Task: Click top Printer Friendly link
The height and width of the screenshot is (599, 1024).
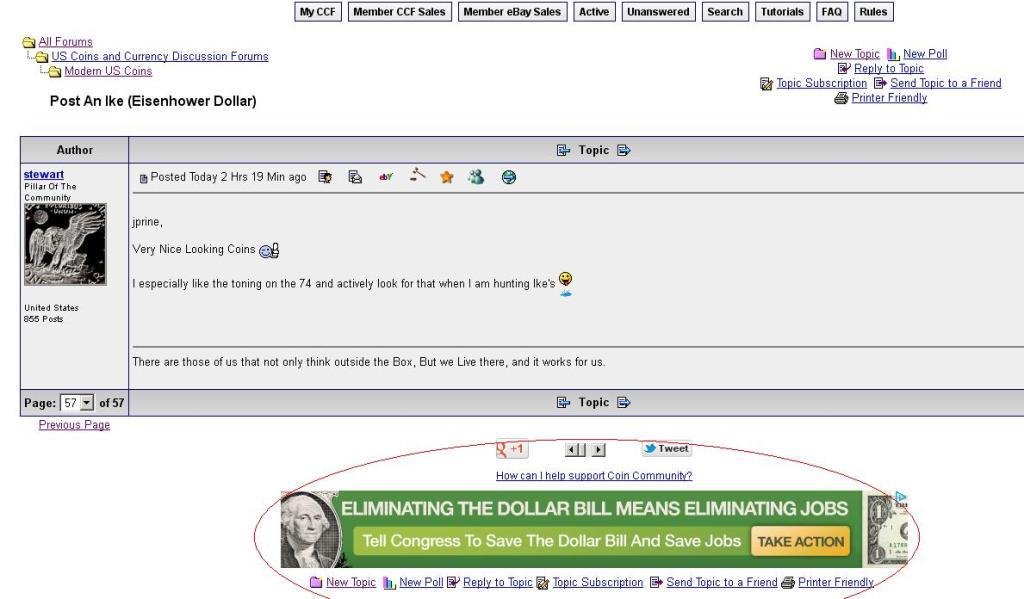Action: pyautogui.click(x=889, y=98)
